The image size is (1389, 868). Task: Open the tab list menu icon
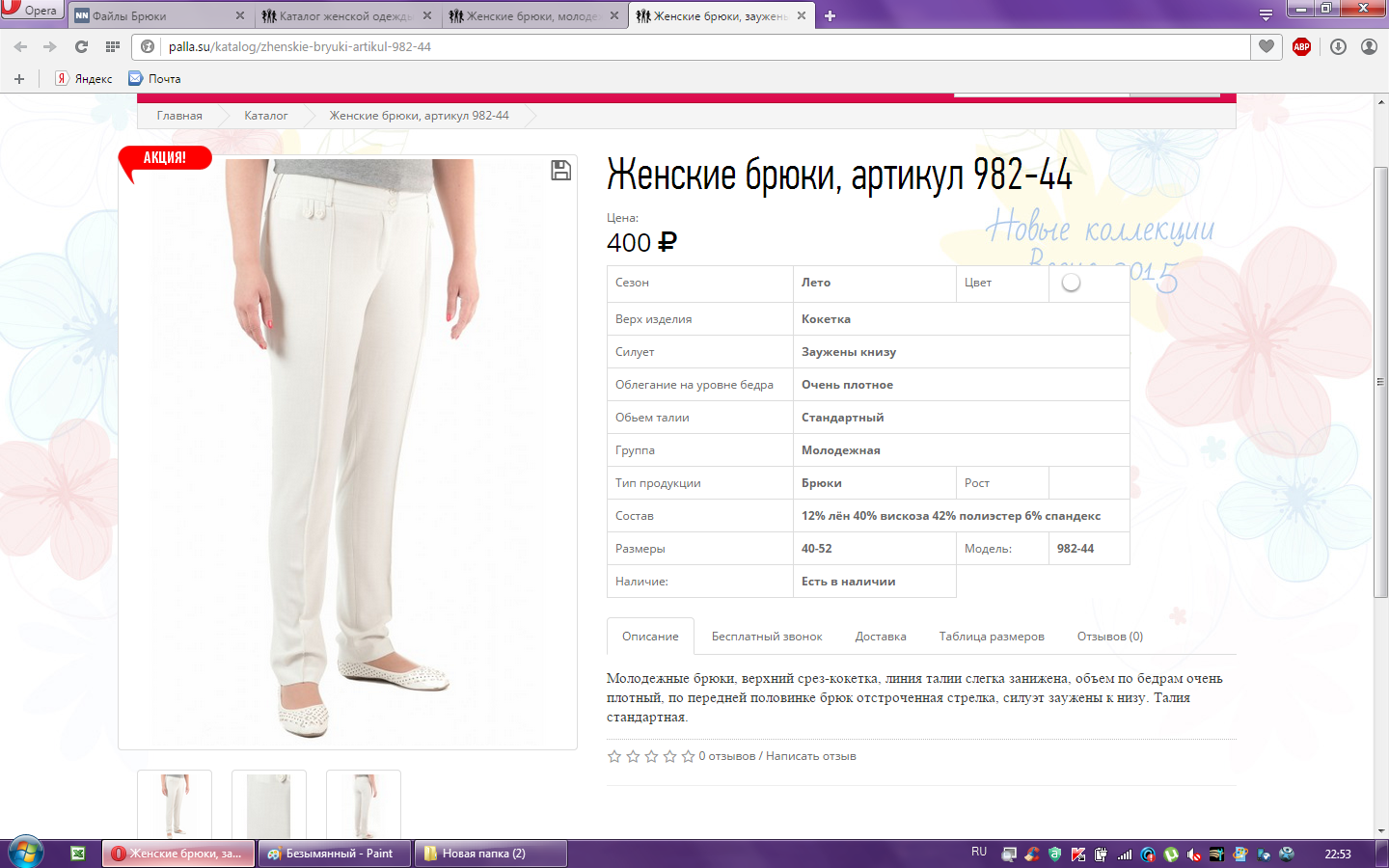coord(1266,14)
